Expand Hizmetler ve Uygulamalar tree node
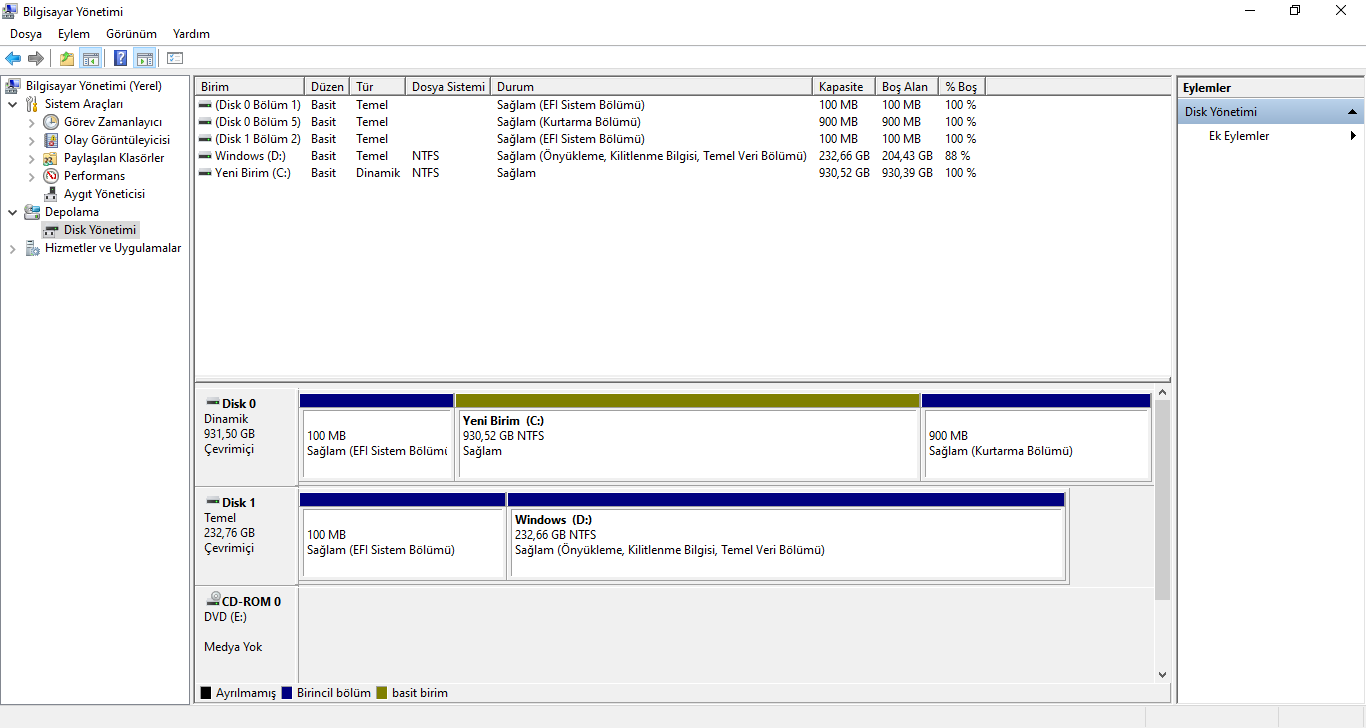Screen dimensions: 1366x728 click(x=12, y=248)
